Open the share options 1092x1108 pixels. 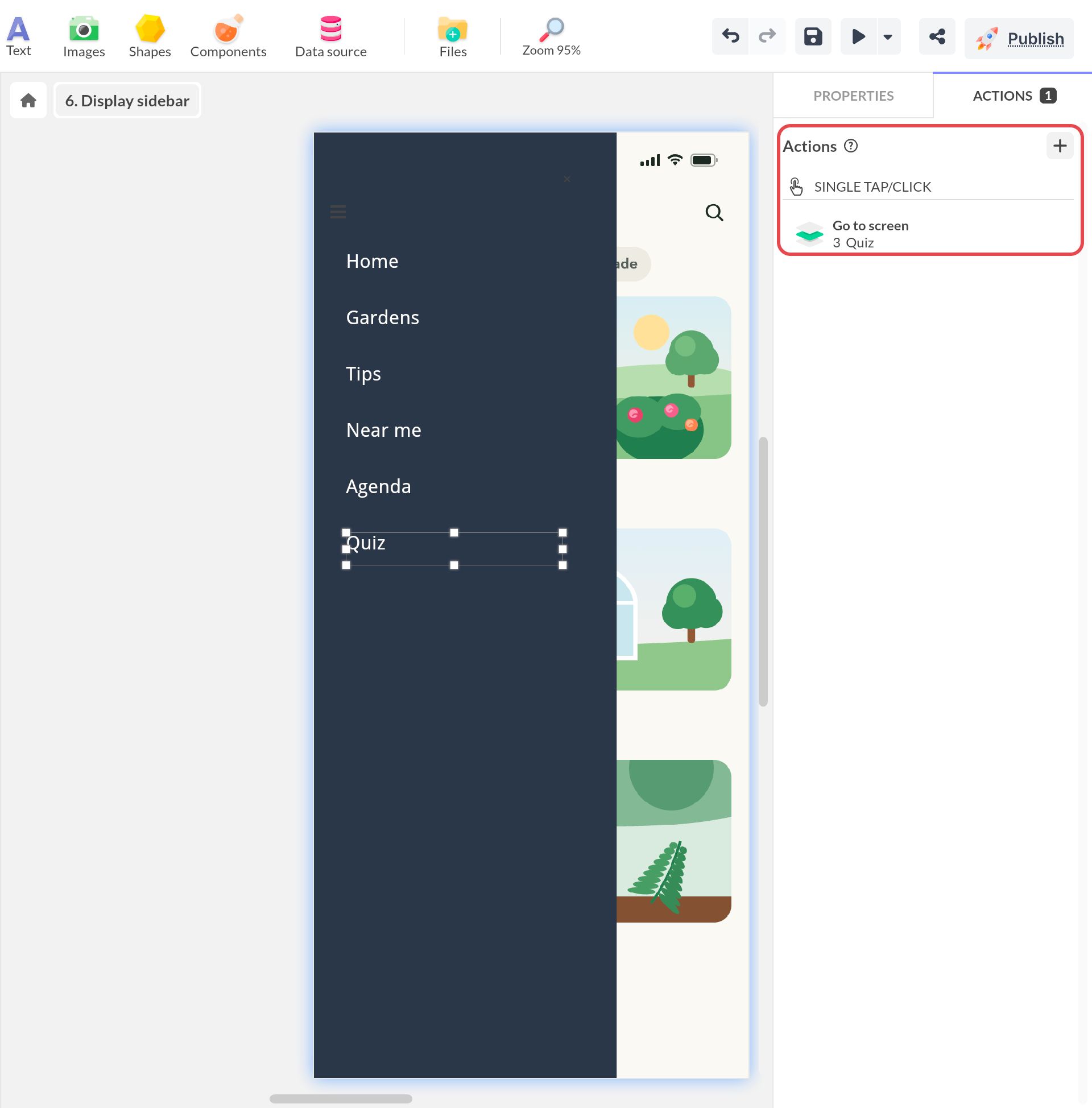tap(937, 37)
